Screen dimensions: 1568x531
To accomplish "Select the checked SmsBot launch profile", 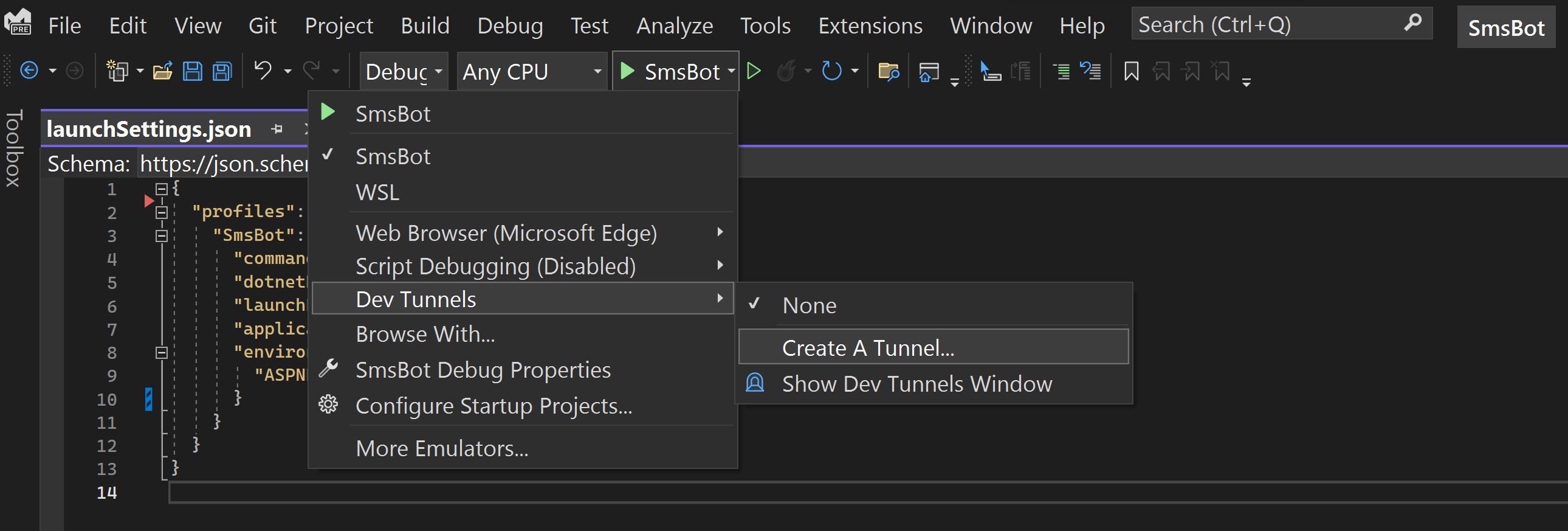I will pos(523,156).
